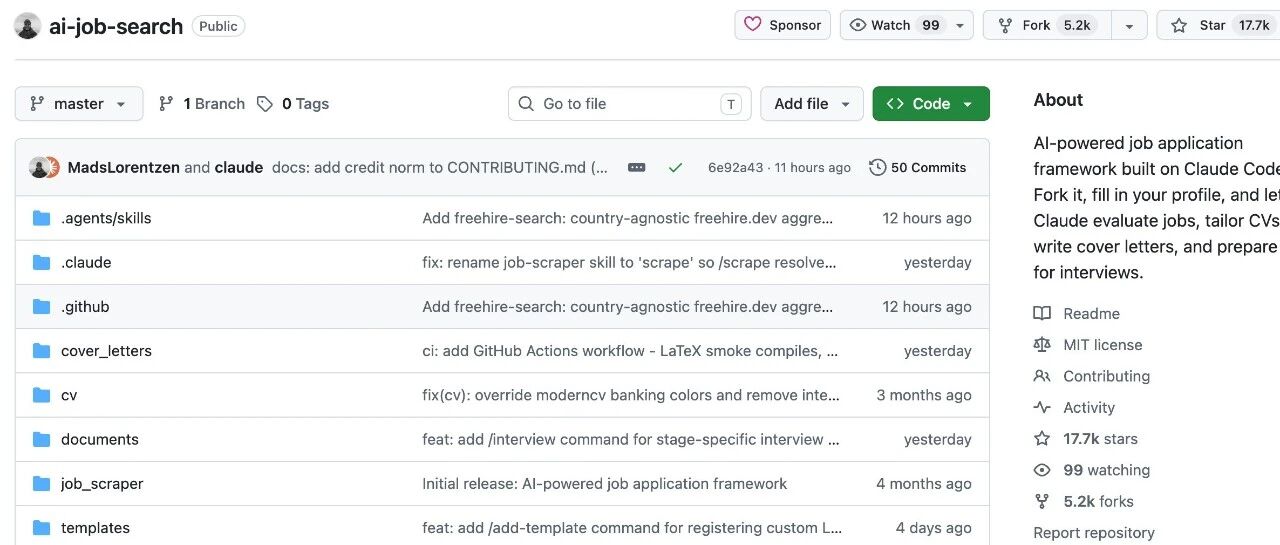Click the folder icon next to cover_letters
Viewport: 1280px width, 545px height.
[x=41, y=350]
